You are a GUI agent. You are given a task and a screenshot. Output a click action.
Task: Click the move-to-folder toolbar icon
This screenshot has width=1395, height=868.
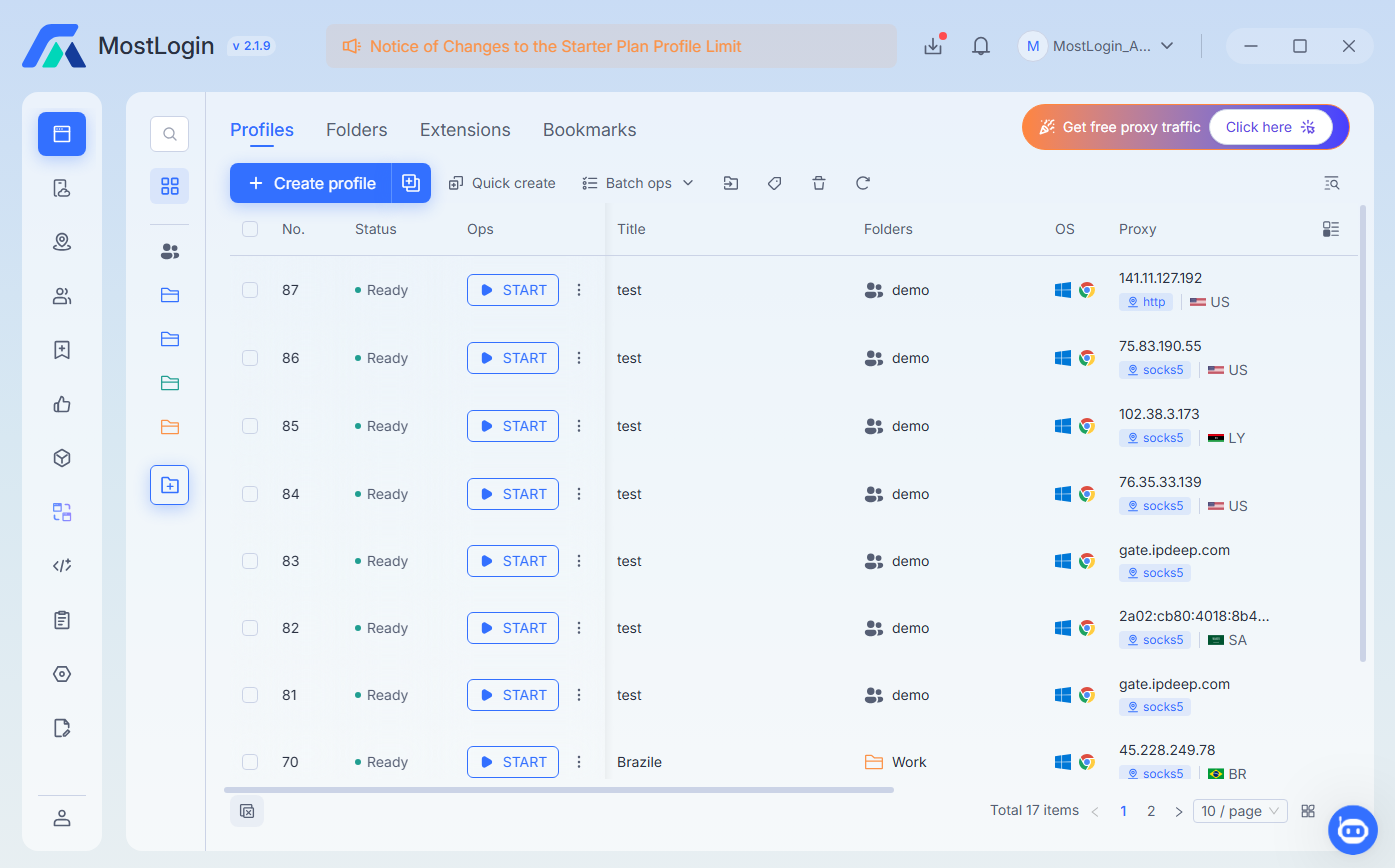731,183
